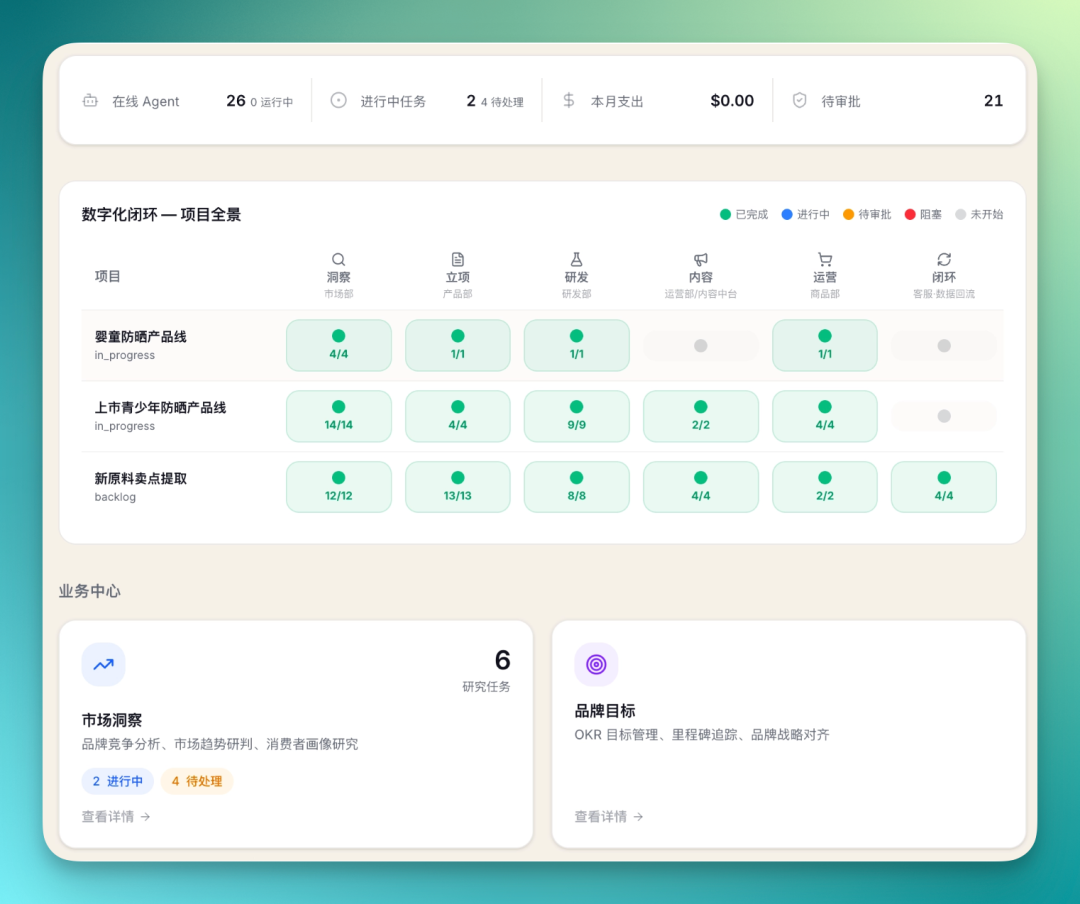Click the 4 待处理 text in stats bar
The image size is (1080, 904).
tap(502, 102)
